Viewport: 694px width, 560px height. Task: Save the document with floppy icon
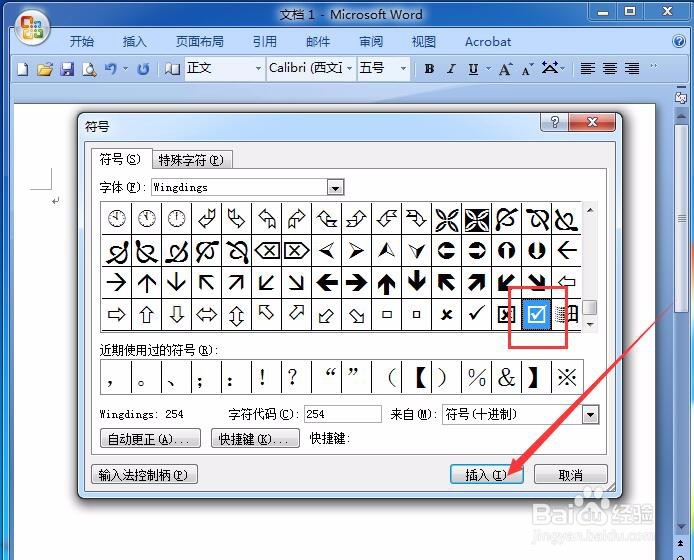67,69
